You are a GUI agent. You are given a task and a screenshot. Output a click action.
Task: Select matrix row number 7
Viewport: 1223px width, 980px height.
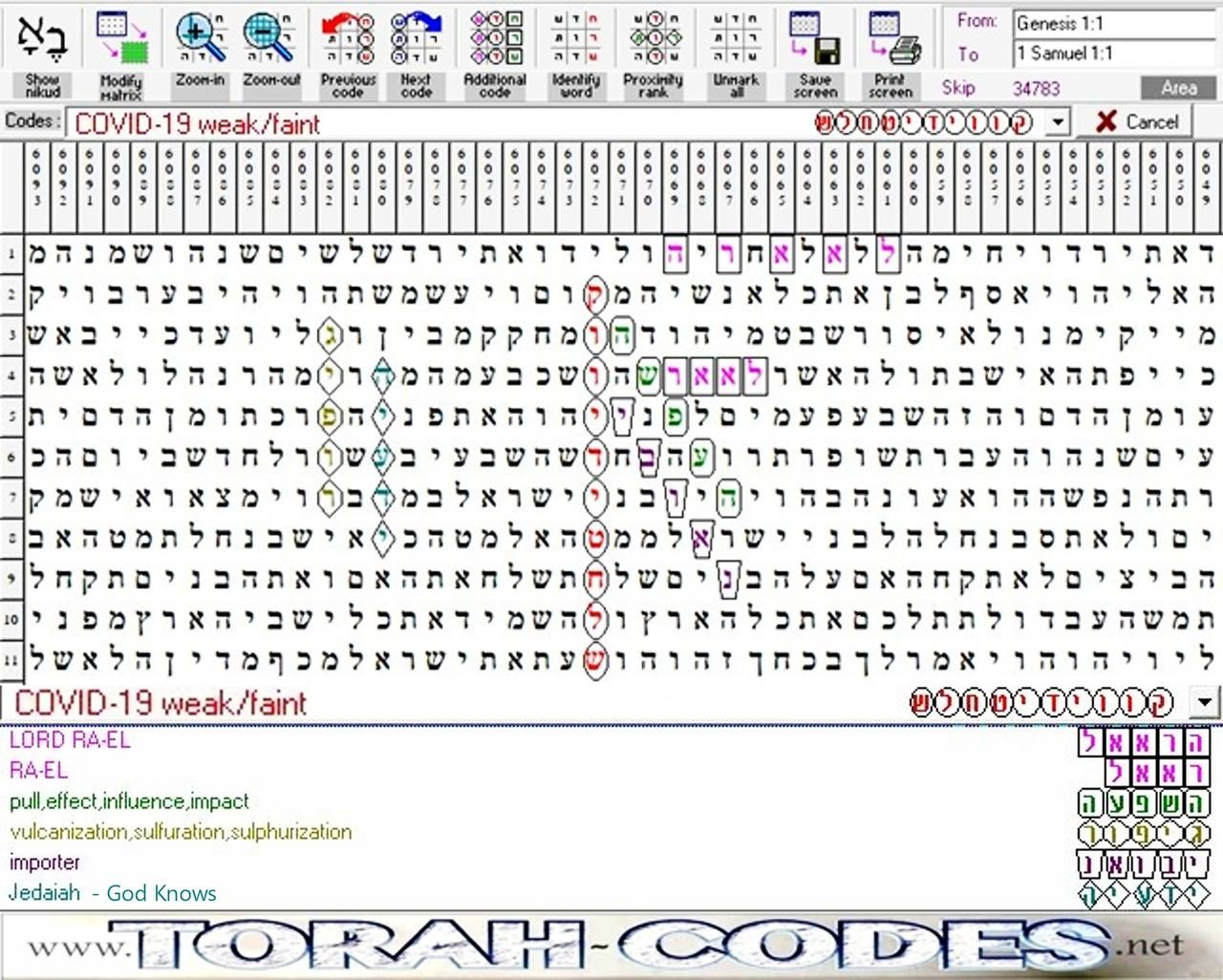(11, 498)
